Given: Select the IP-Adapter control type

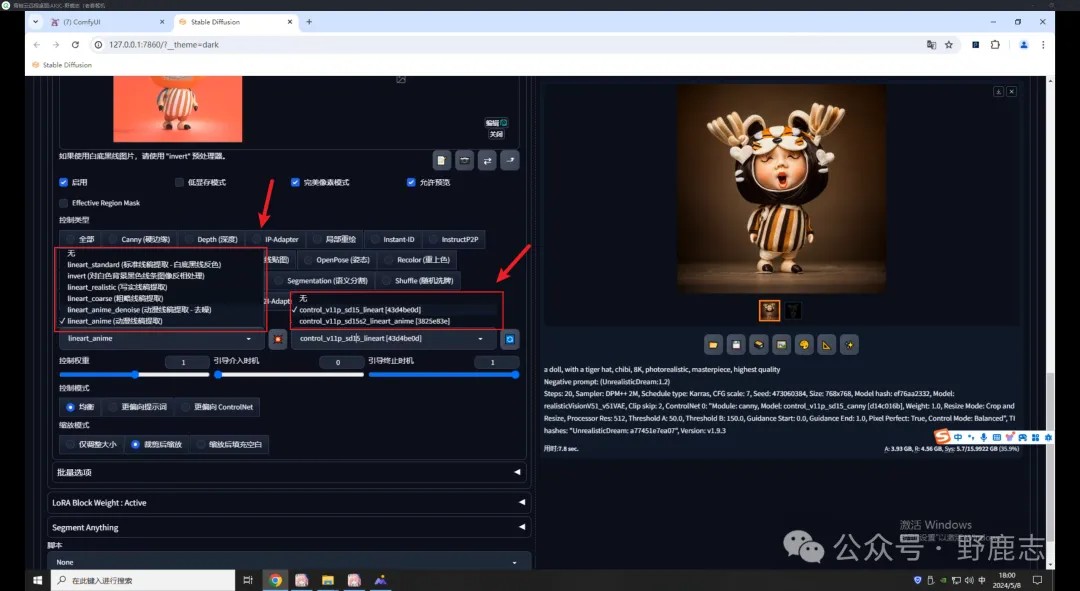Looking at the screenshot, I should point(276,240).
